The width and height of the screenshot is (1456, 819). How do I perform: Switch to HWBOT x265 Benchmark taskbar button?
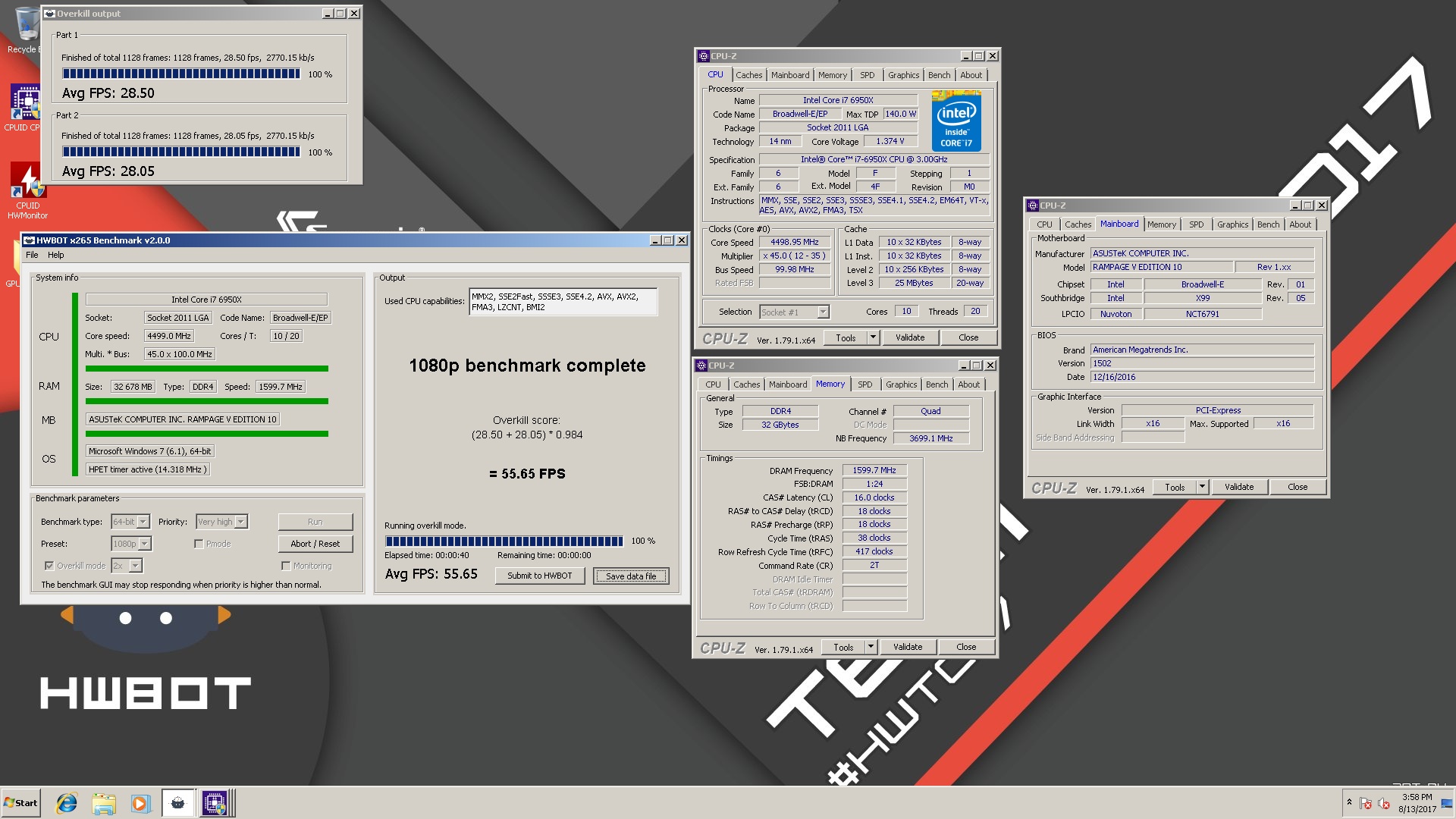178,803
